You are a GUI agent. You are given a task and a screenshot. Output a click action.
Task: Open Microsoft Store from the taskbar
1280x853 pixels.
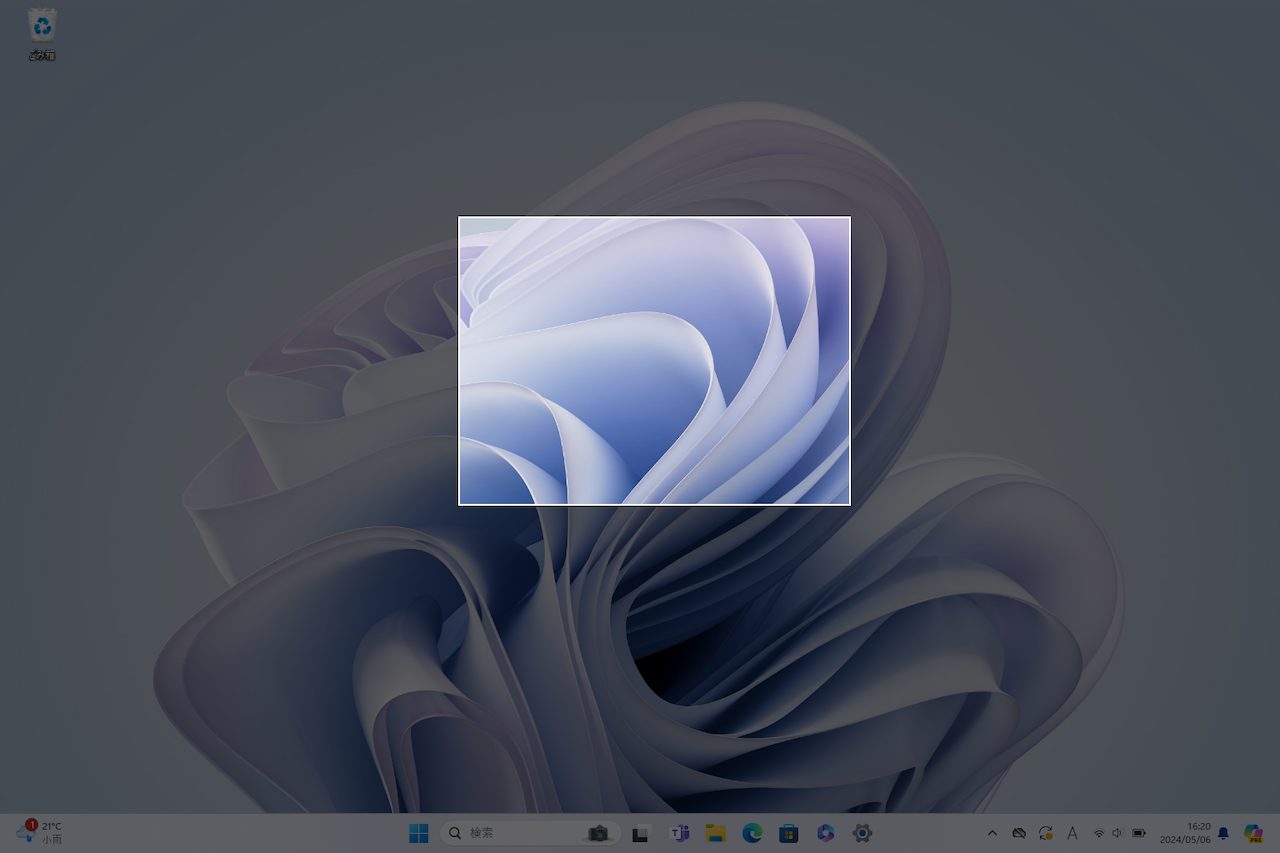789,833
